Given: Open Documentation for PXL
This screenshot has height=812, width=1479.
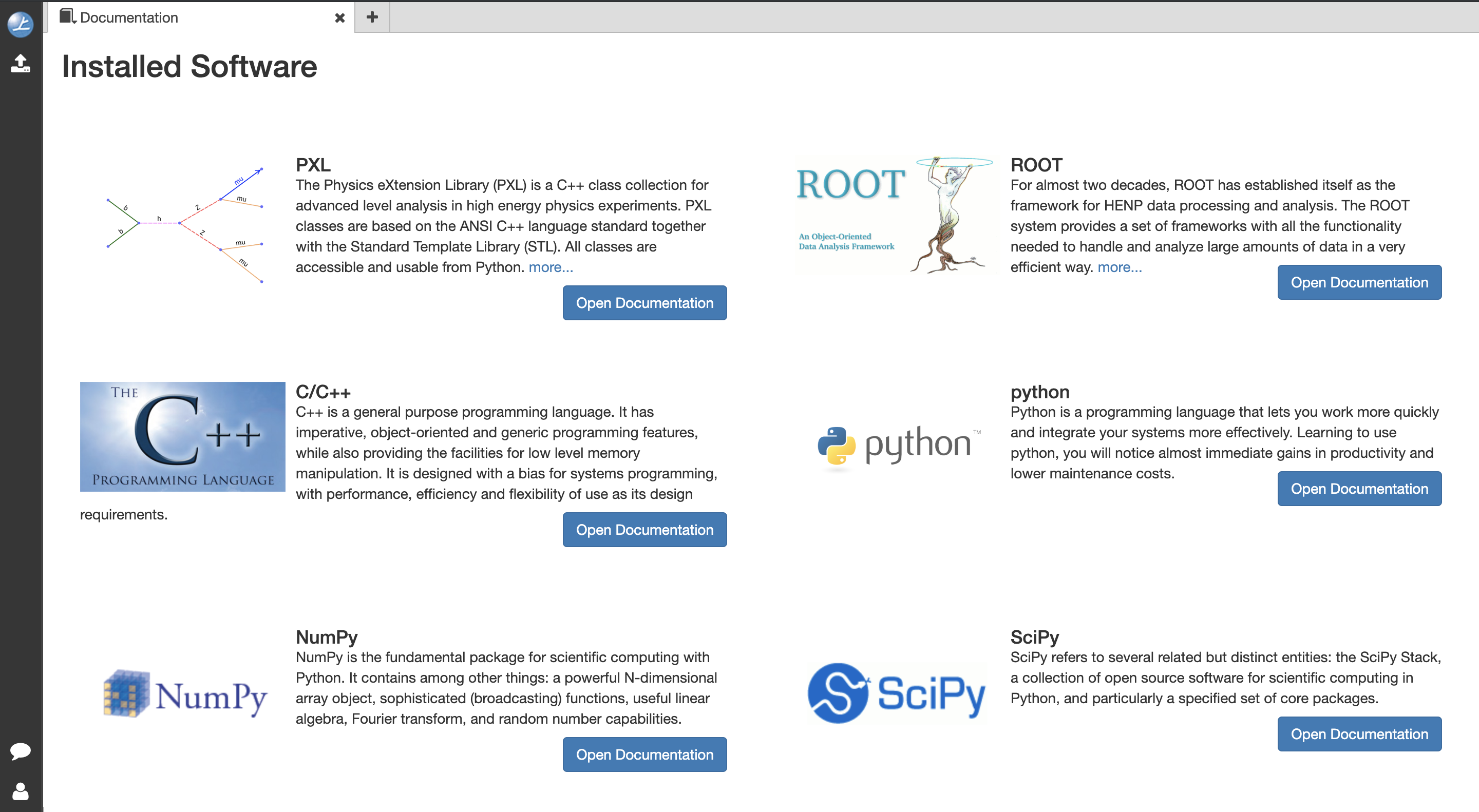Looking at the screenshot, I should point(644,303).
